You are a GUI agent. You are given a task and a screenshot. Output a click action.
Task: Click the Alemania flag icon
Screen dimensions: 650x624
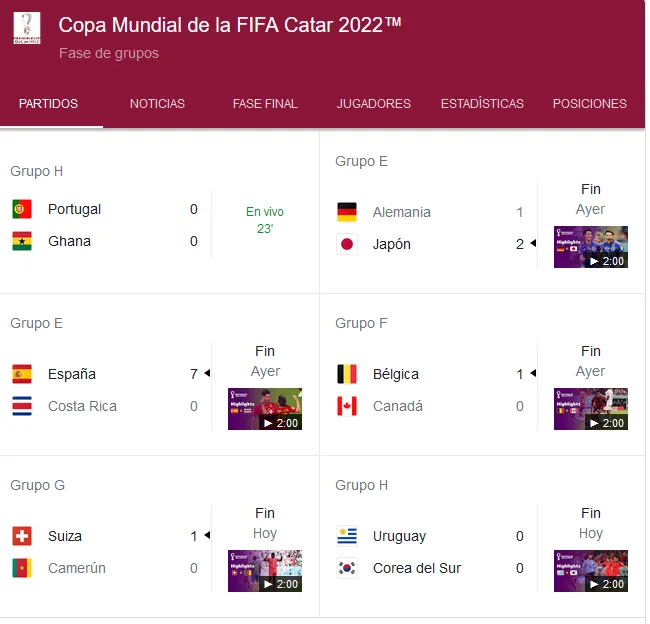[348, 213]
